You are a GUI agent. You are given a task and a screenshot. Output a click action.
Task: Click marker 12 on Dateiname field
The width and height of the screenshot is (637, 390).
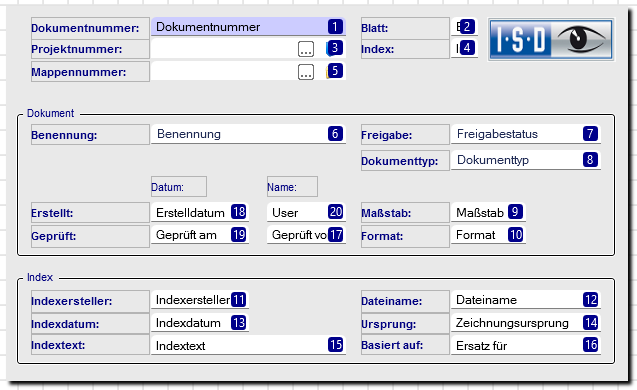[590, 300]
